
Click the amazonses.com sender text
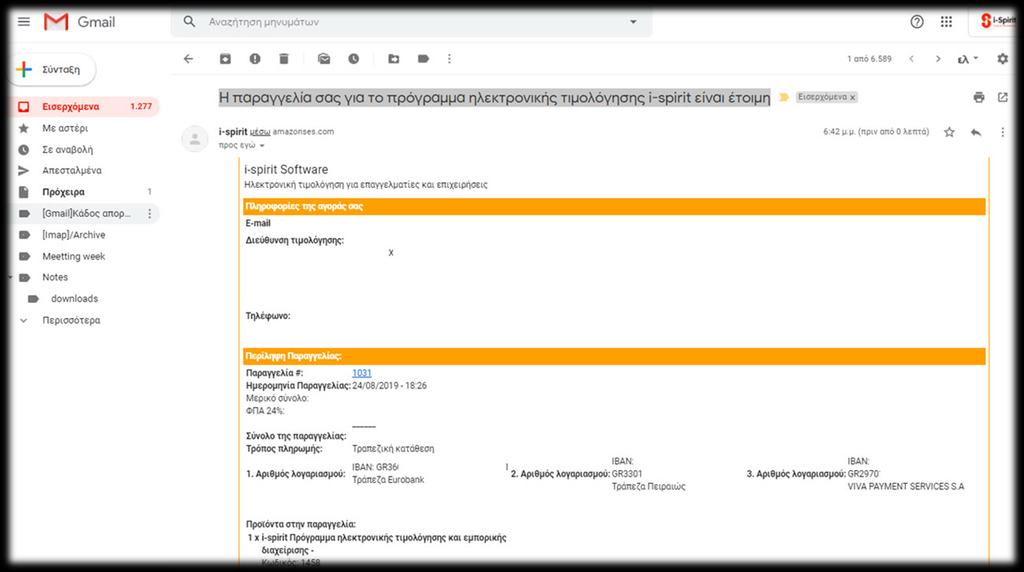303,131
